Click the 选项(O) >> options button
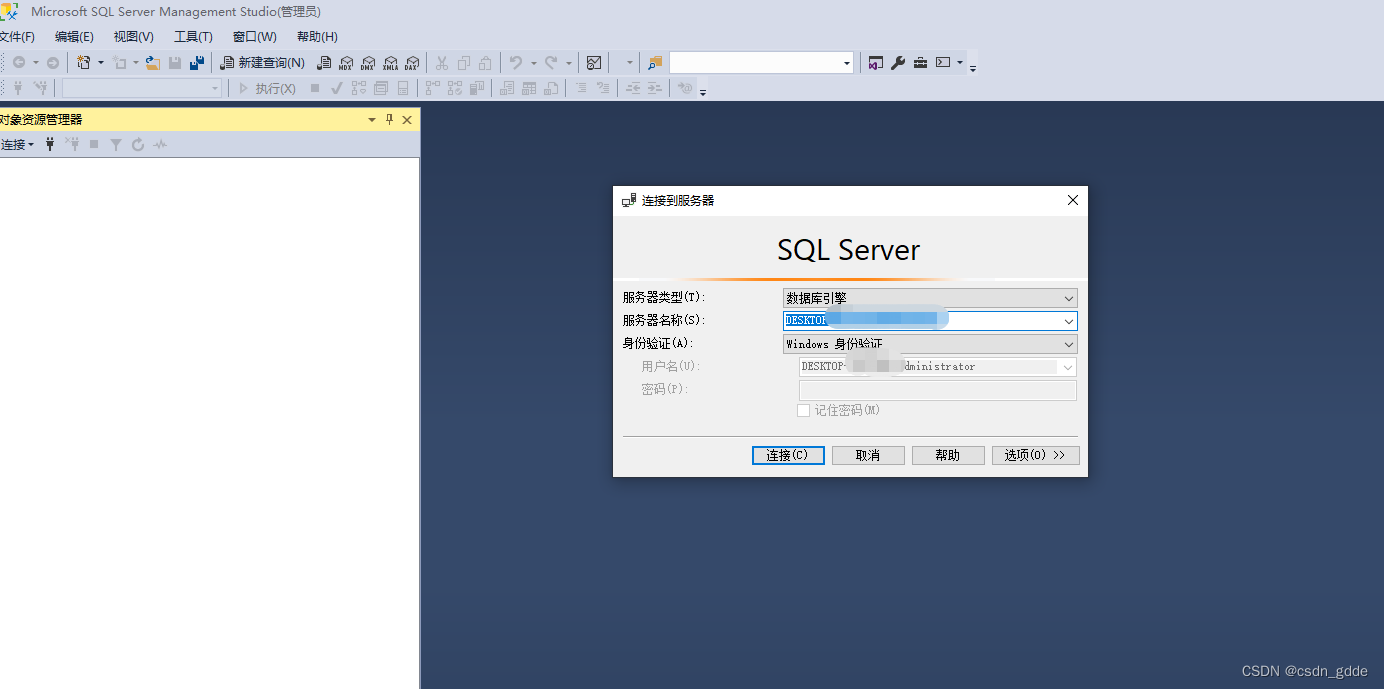 [1035, 455]
